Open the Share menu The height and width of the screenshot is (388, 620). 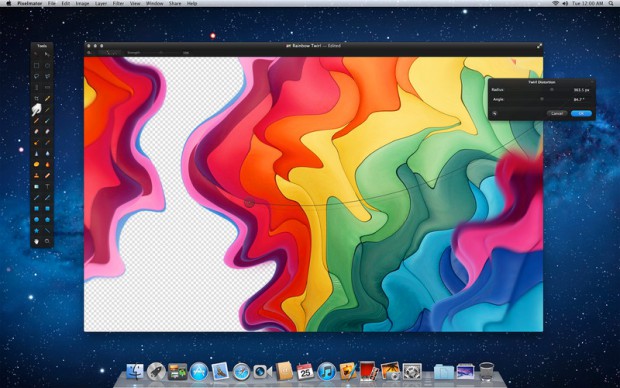coord(175,3)
